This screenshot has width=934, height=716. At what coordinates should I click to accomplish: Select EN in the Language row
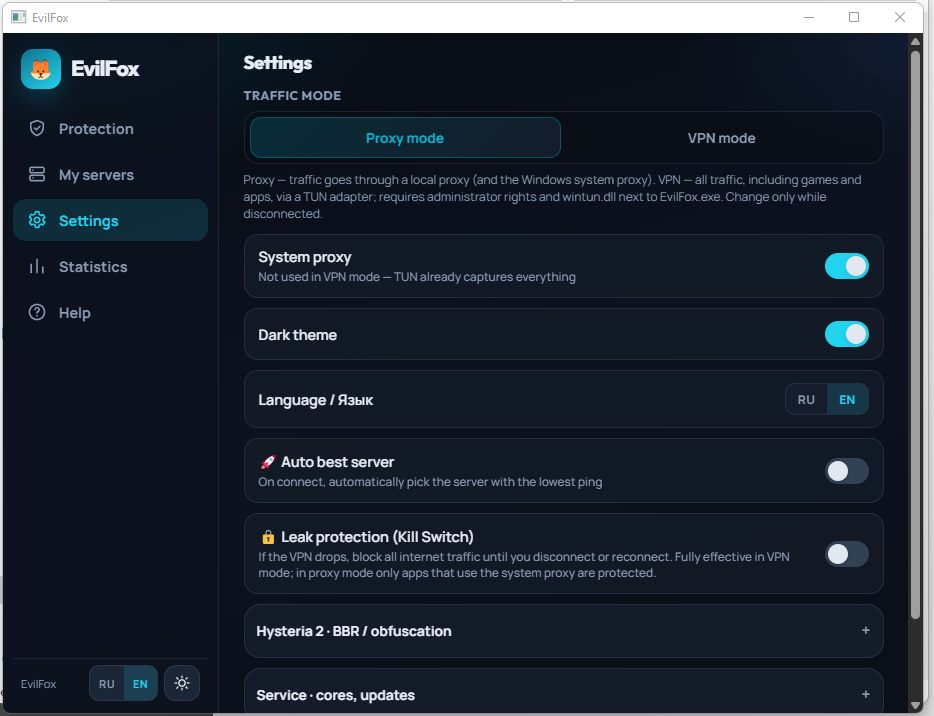click(x=847, y=399)
